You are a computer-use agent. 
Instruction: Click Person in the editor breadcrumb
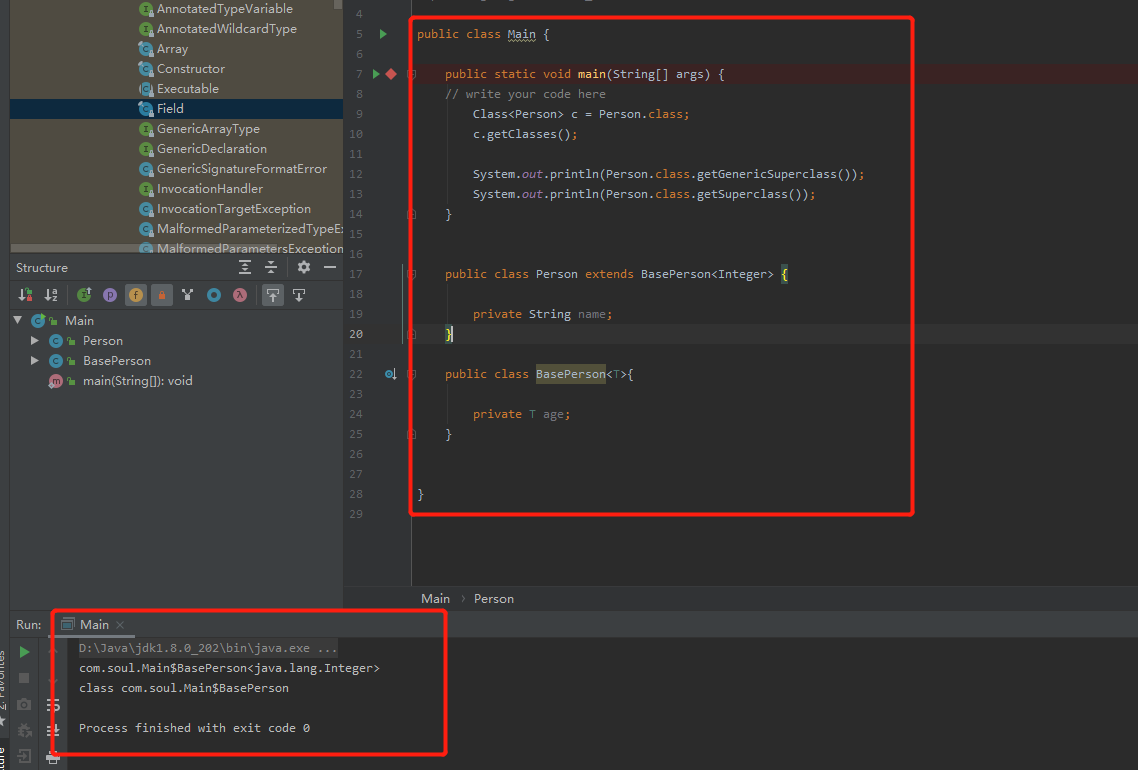(494, 599)
